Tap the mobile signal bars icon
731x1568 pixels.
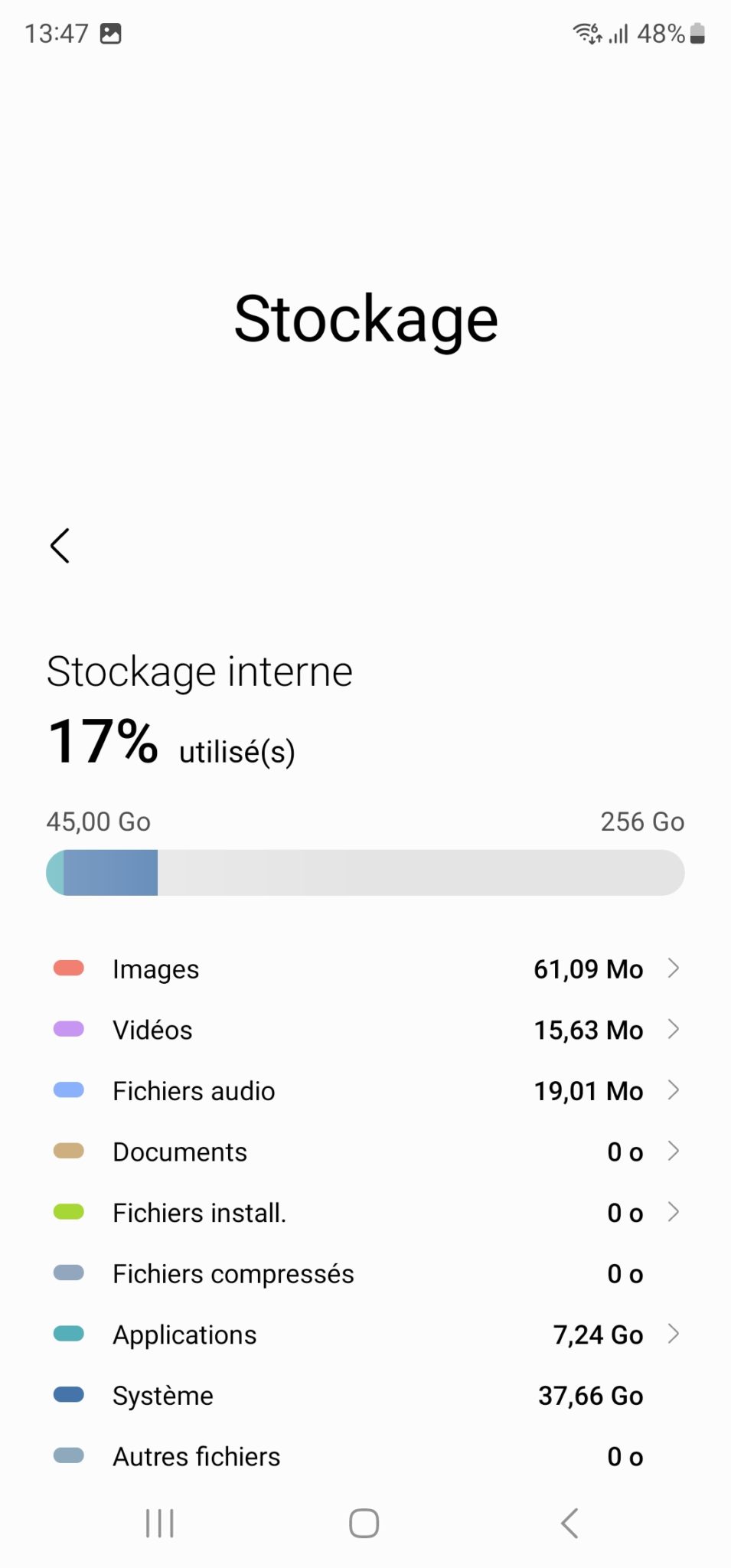click(x=618, y=34)
